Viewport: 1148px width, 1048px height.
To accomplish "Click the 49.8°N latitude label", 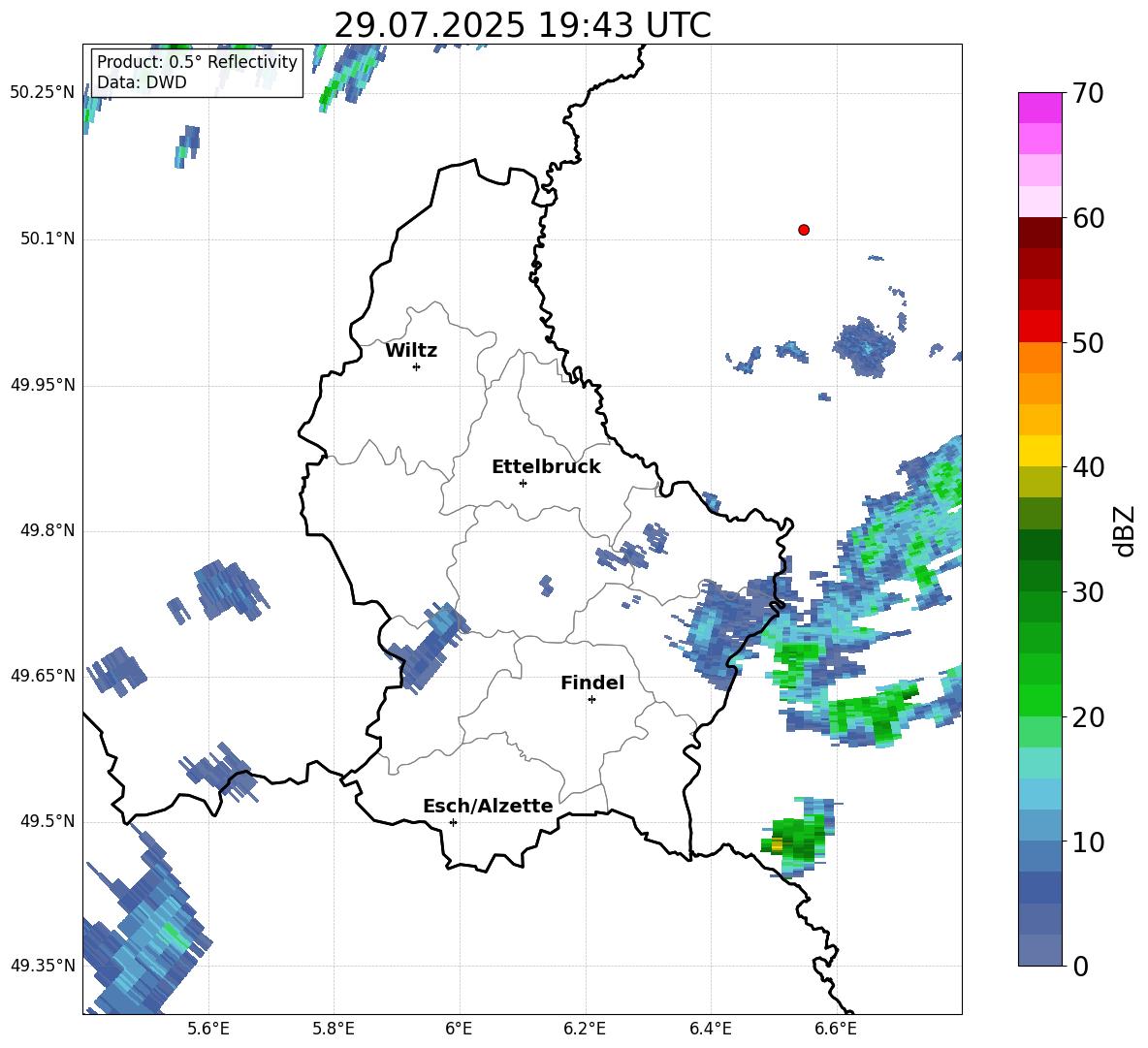I will point(47,530).
